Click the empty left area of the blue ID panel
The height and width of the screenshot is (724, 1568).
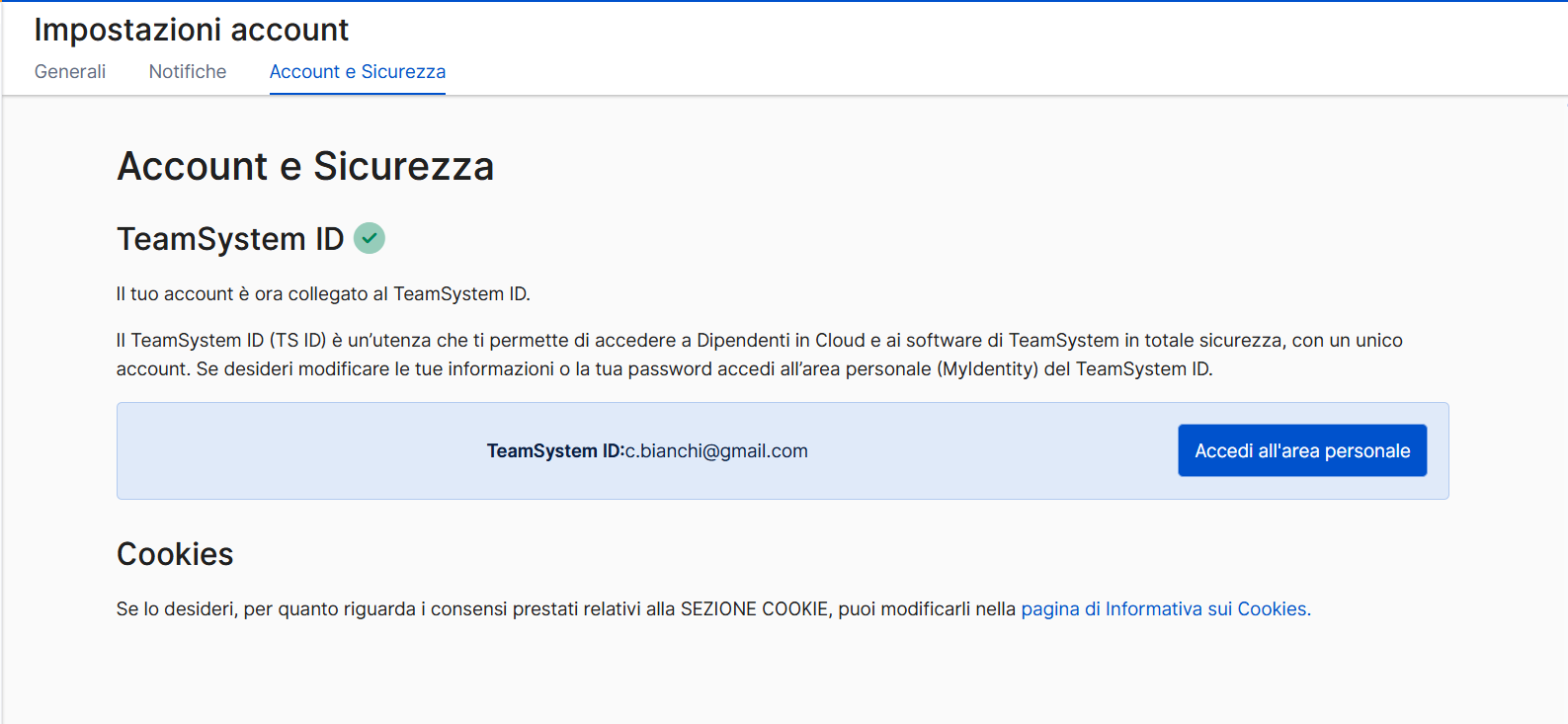pyautogui.click(x=296, y=451)
